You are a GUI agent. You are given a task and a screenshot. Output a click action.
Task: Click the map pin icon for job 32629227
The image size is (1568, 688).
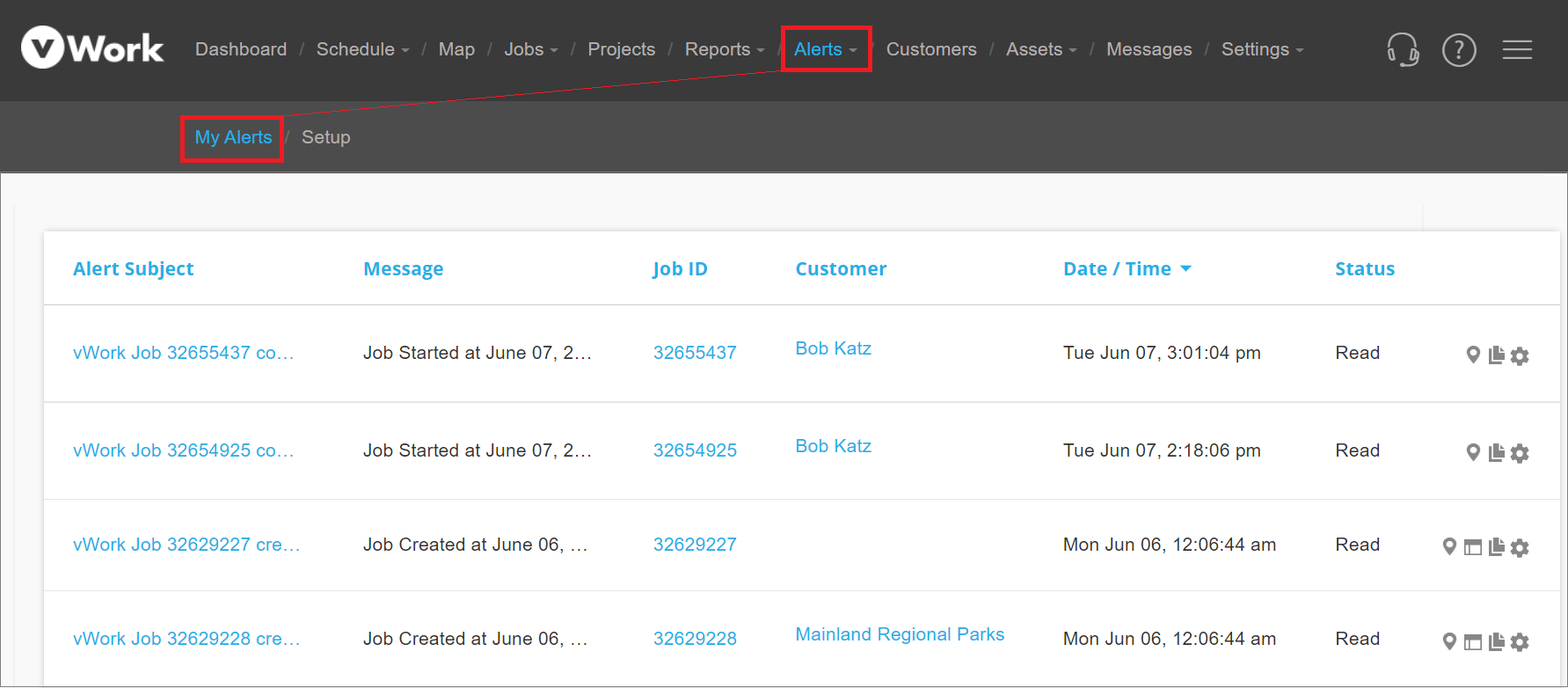pos(1449,546)
